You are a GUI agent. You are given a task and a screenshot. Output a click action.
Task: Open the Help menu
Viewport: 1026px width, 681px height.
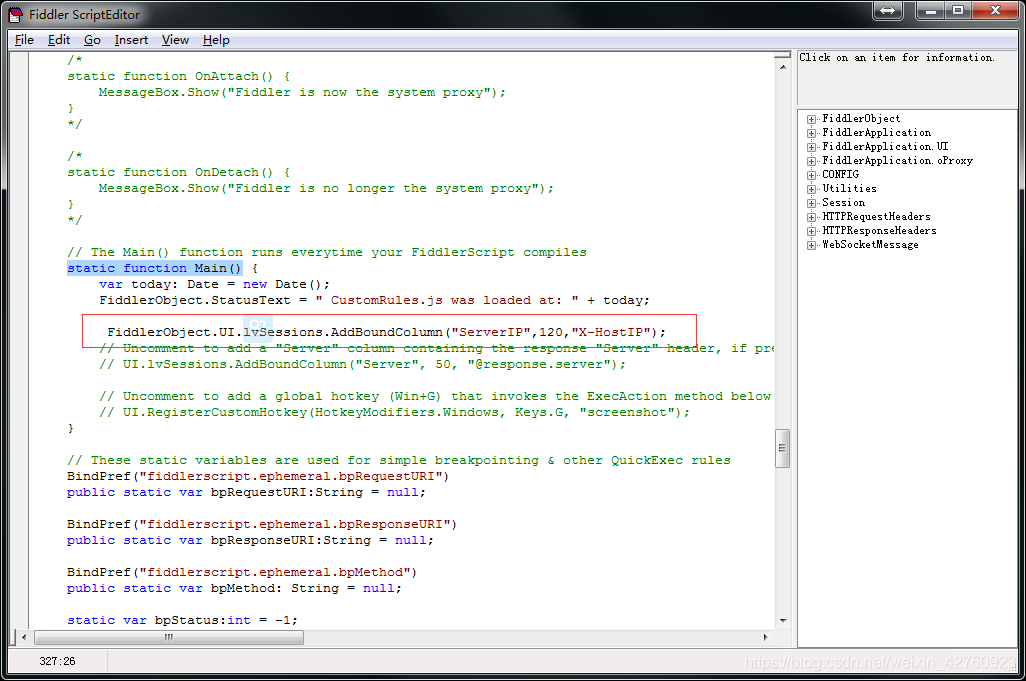click(x=216, y=40)
